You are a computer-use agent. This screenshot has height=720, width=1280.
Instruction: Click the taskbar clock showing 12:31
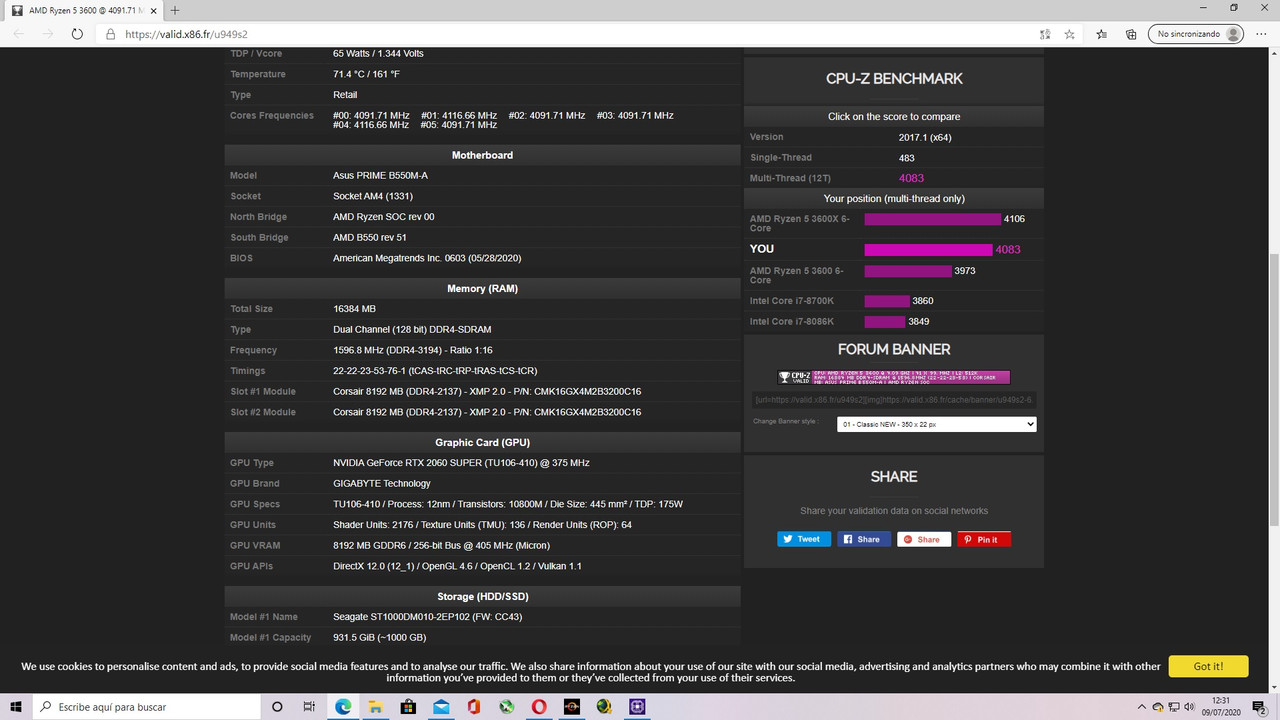(1221, 706)
